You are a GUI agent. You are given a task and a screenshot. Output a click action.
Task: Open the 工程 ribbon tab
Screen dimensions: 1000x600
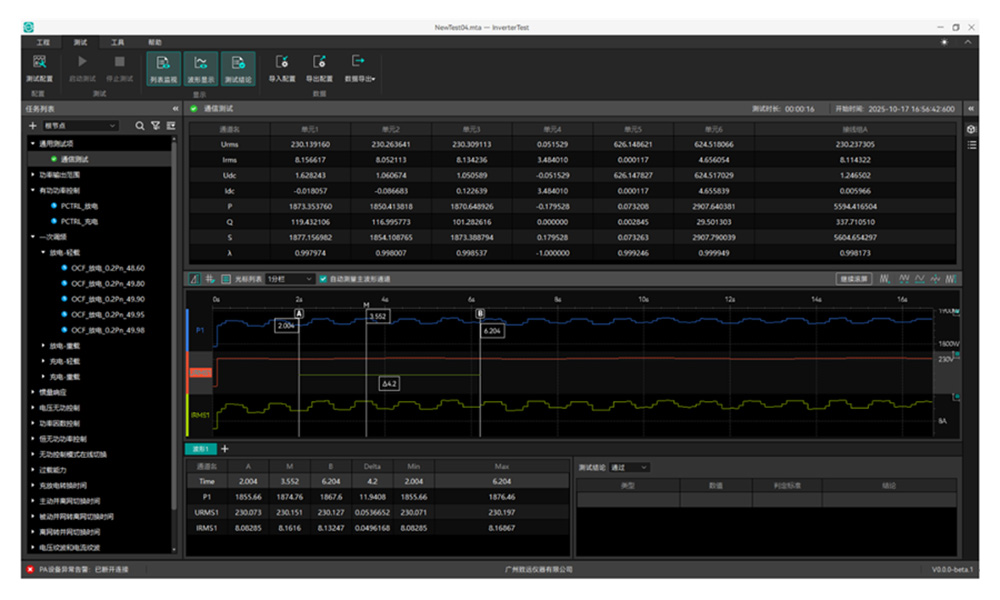click(x=43, y=42)
